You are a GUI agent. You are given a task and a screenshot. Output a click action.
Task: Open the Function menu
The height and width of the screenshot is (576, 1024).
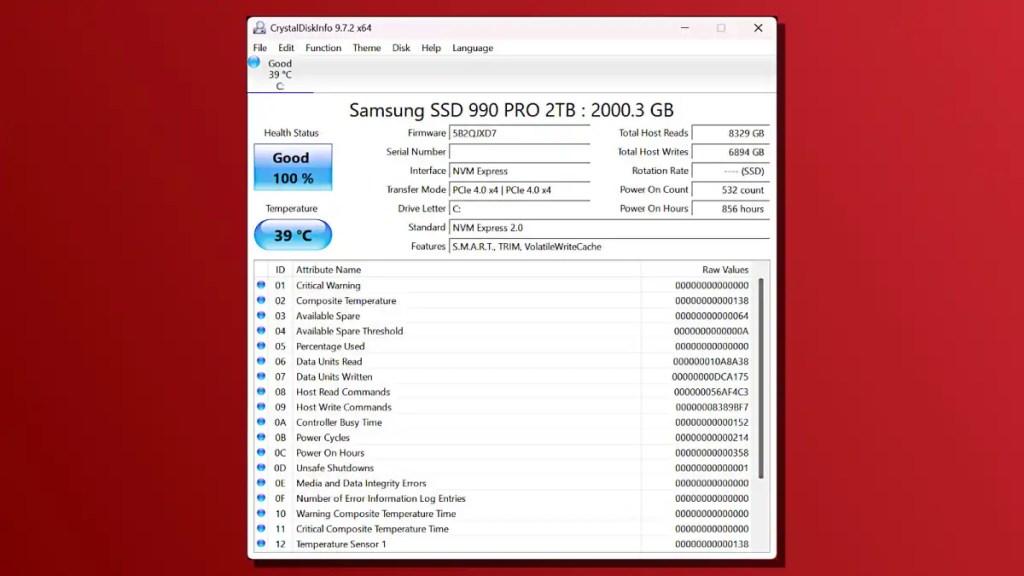tap(323, 47)
